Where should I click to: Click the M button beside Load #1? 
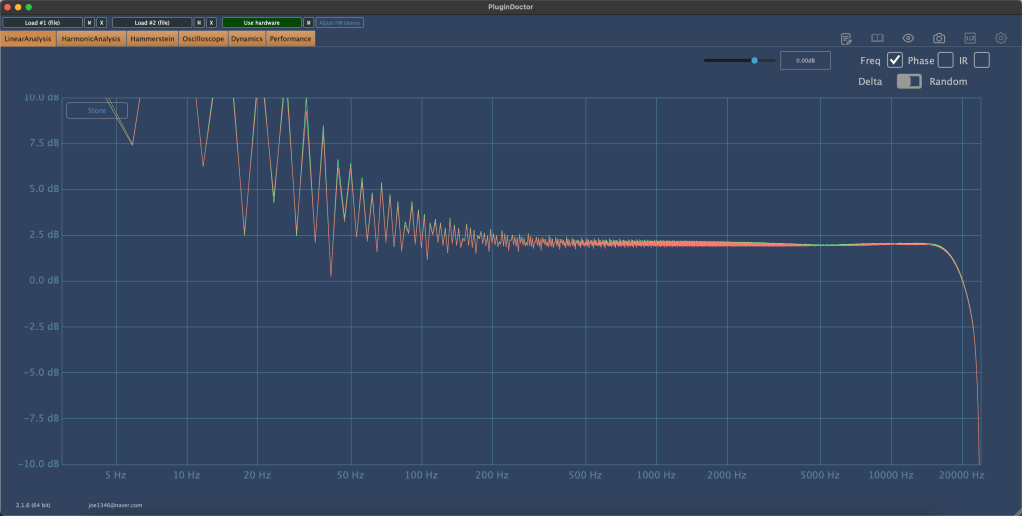point(89,22)
